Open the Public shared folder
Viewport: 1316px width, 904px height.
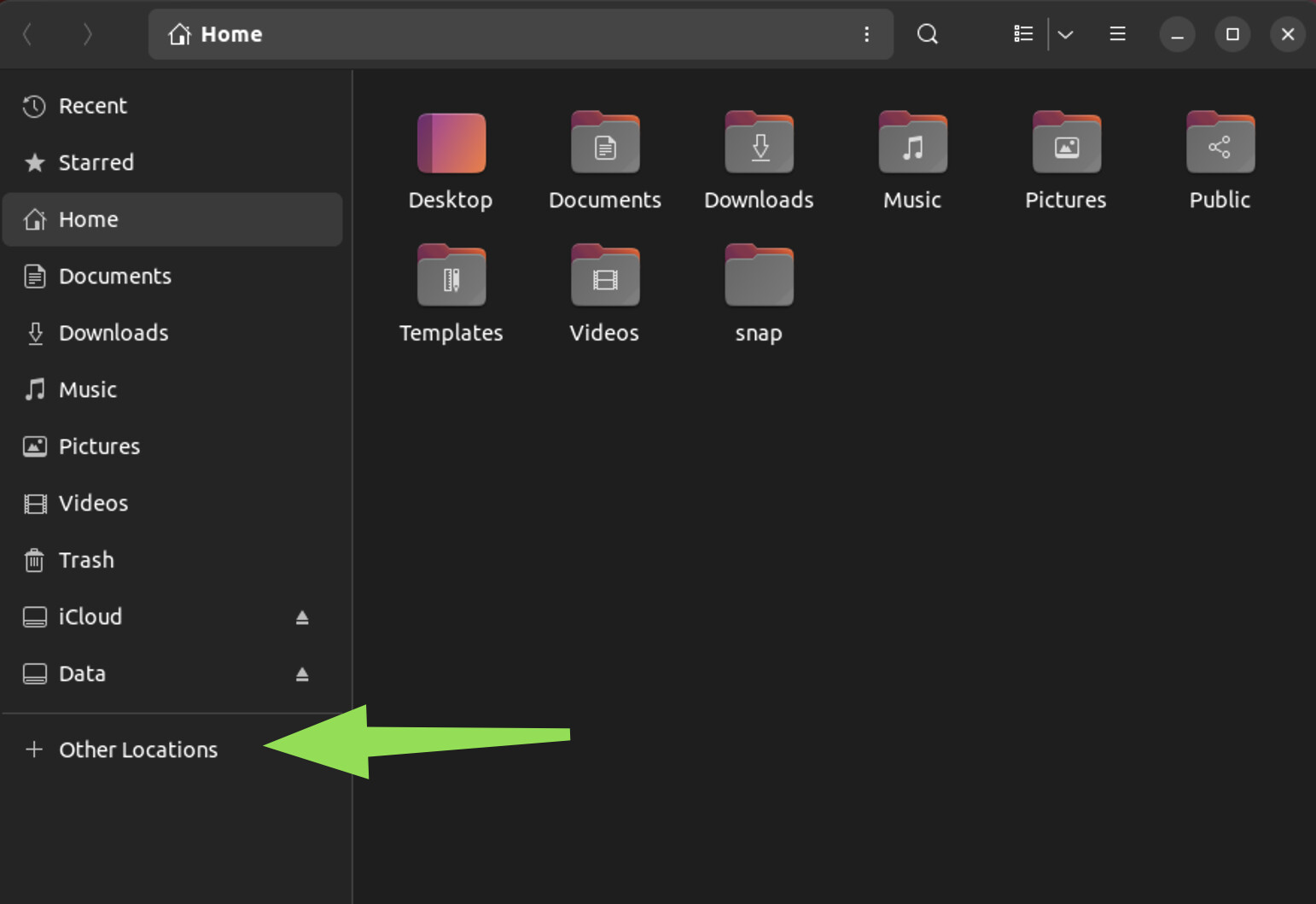pos(1220,143)
